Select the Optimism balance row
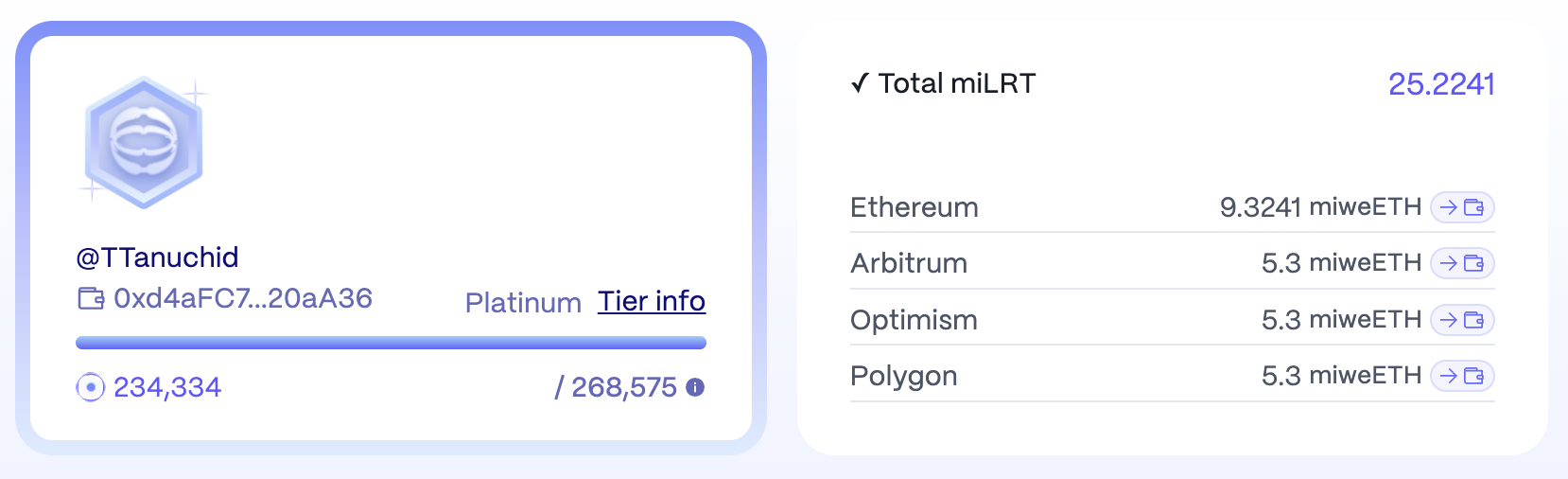The image size is (1568, 479). coord(1173,320)
